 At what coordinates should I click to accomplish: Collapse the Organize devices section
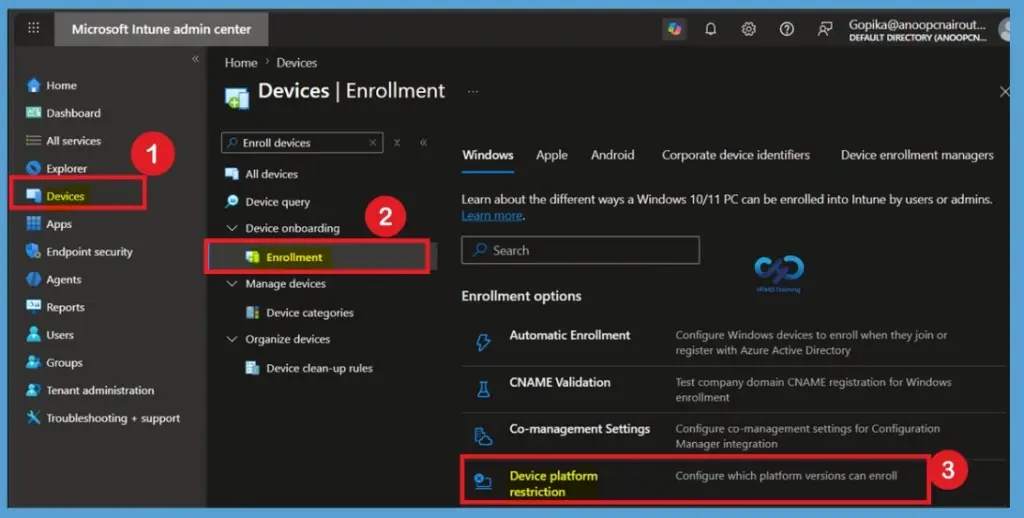231,339
